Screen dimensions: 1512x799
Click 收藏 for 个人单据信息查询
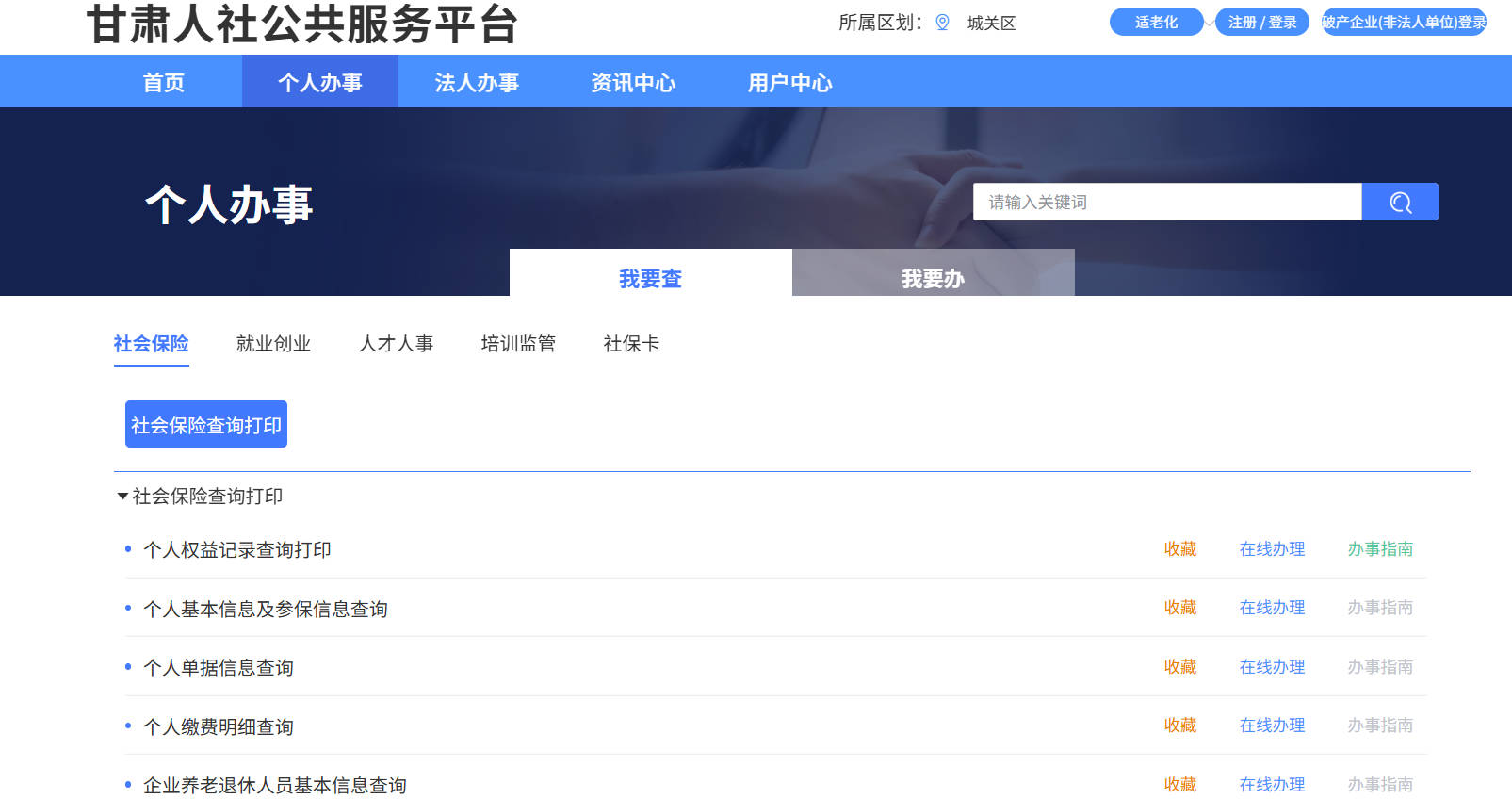point(1180,667)
